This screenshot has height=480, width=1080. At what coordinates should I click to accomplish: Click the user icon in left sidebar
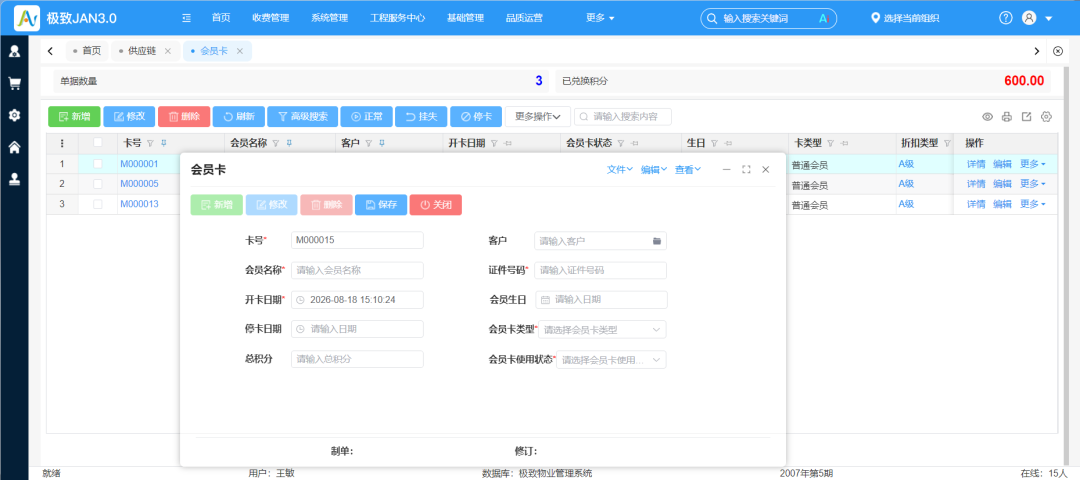[14, 51]
